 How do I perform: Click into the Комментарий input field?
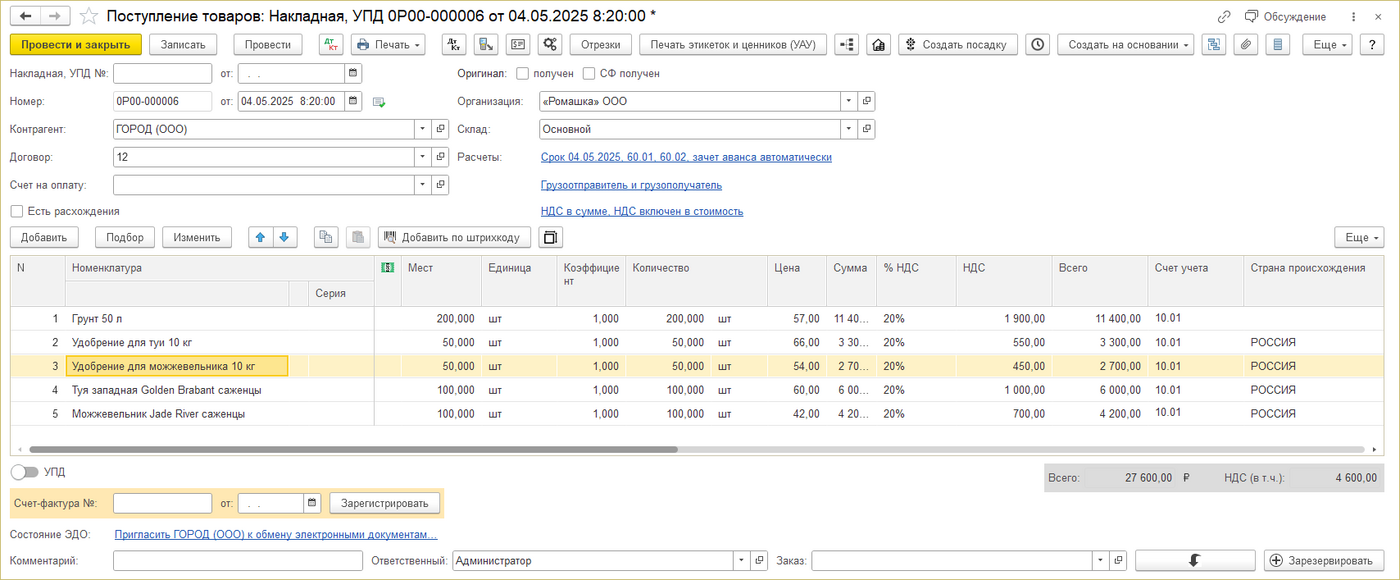[x=238, y=561]
